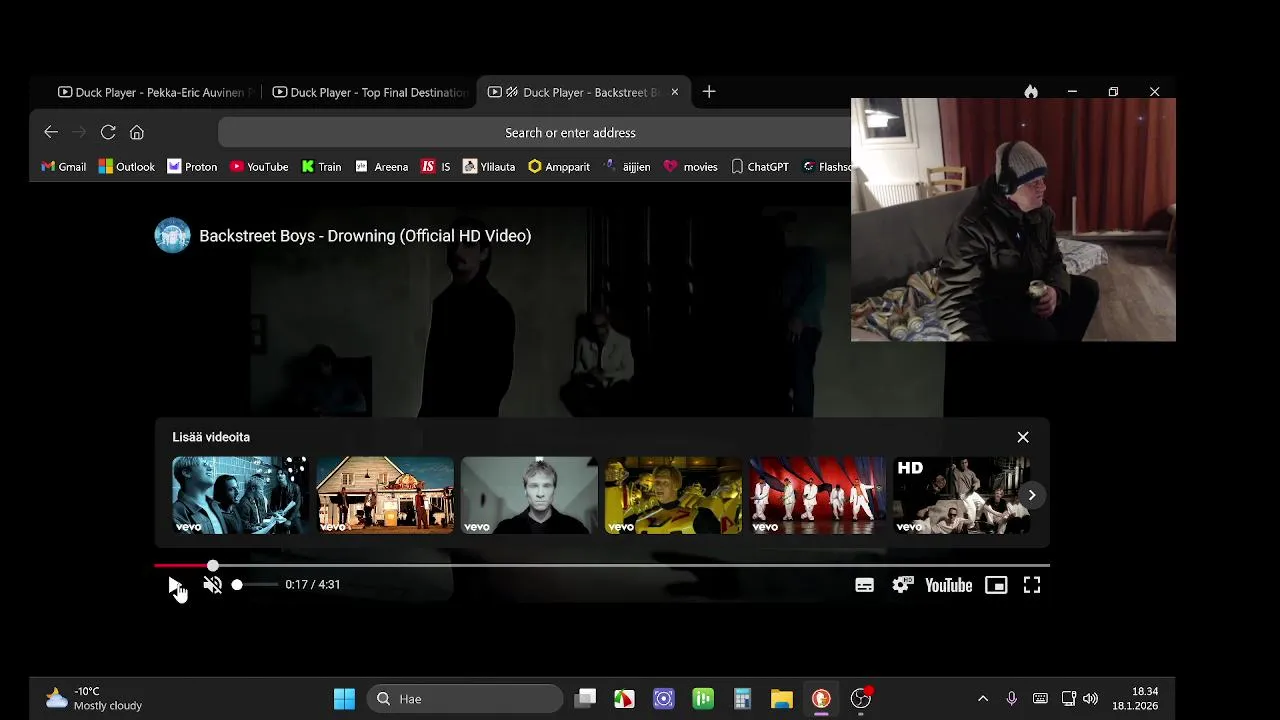Open the Proton bookmark
Screen dimensions: 1280x720
coord(192,167)
